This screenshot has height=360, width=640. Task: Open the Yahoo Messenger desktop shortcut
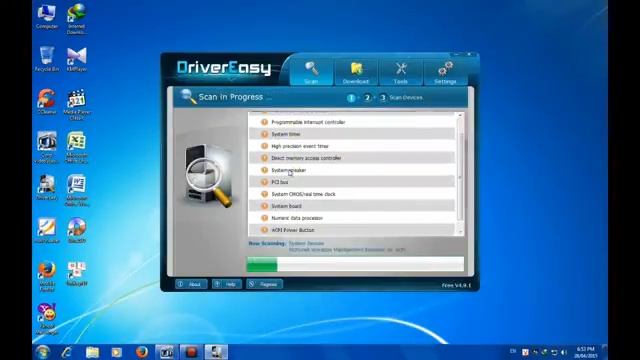coord(47,319)
